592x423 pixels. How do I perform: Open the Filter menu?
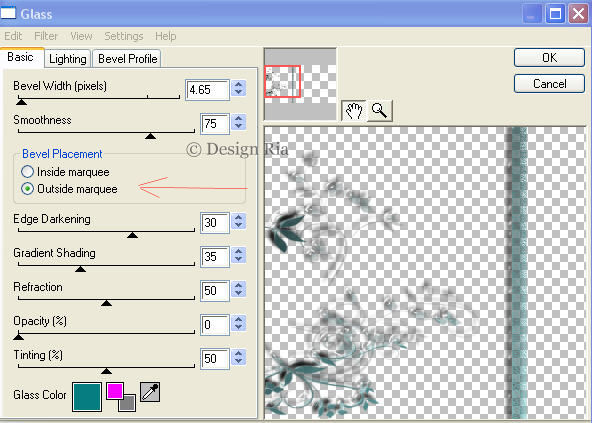coord(46,36)
